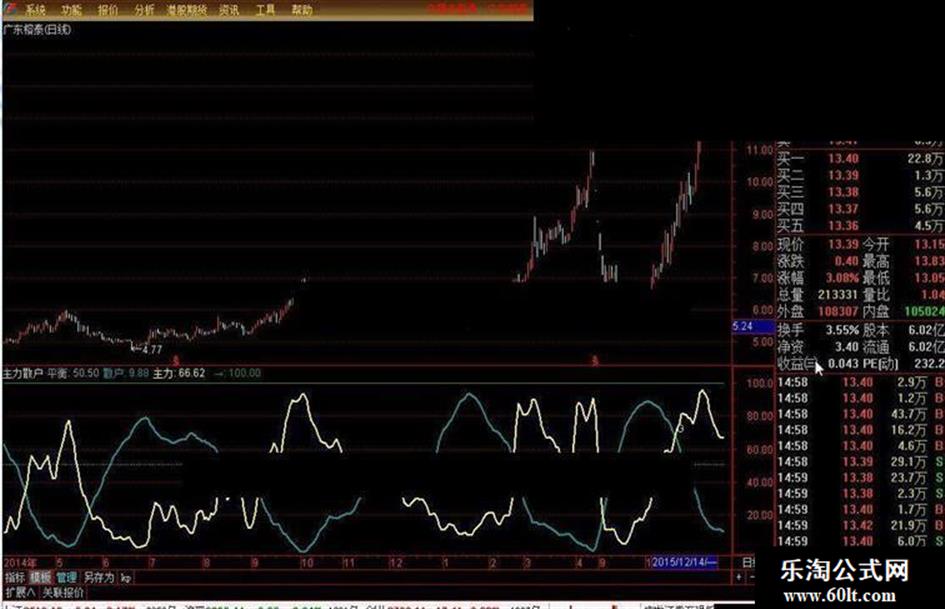Open the 资讯 menu
Screen dimensions: 945x609
(x=229, y=10)
